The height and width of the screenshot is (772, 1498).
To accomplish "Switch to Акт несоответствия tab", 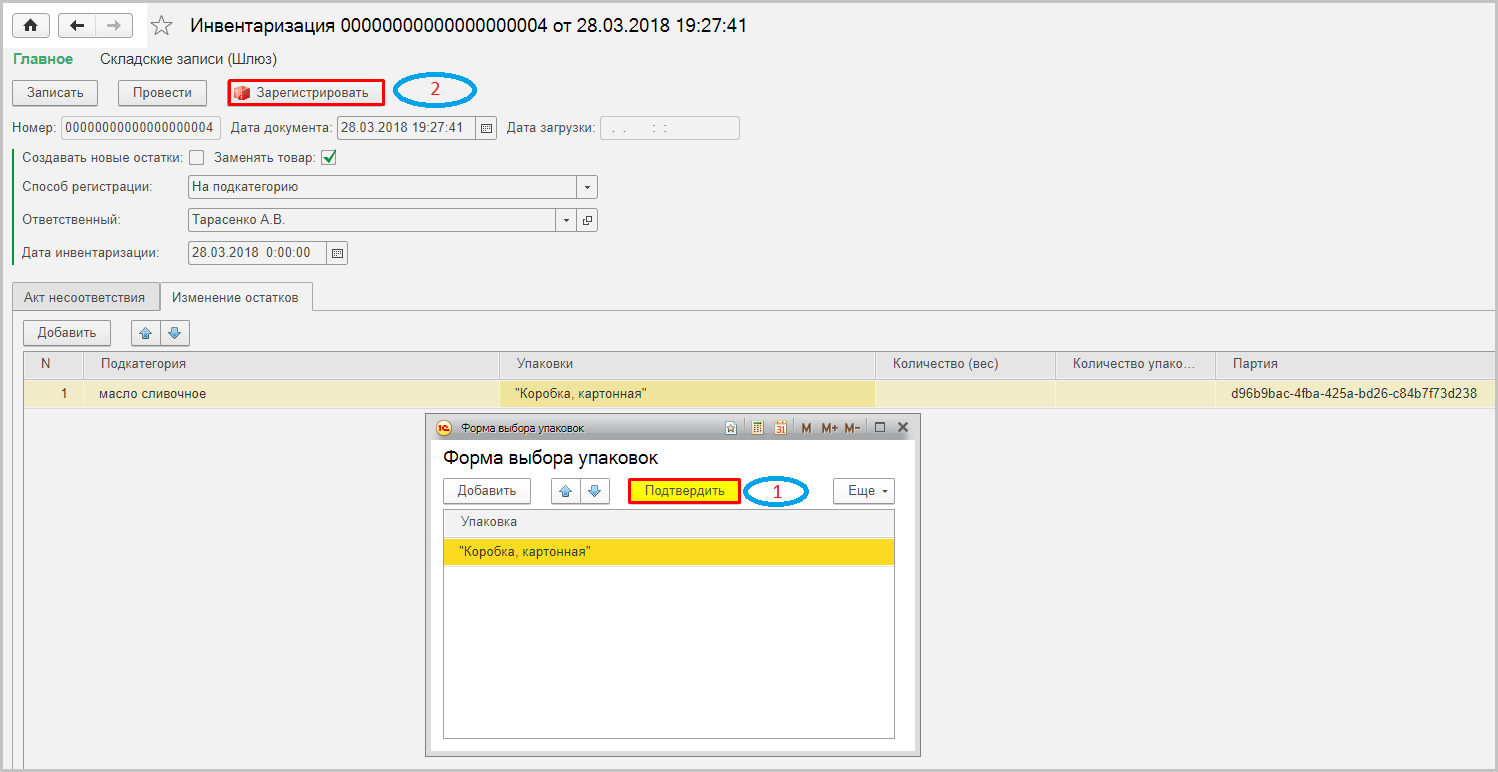I will [85, 297].
